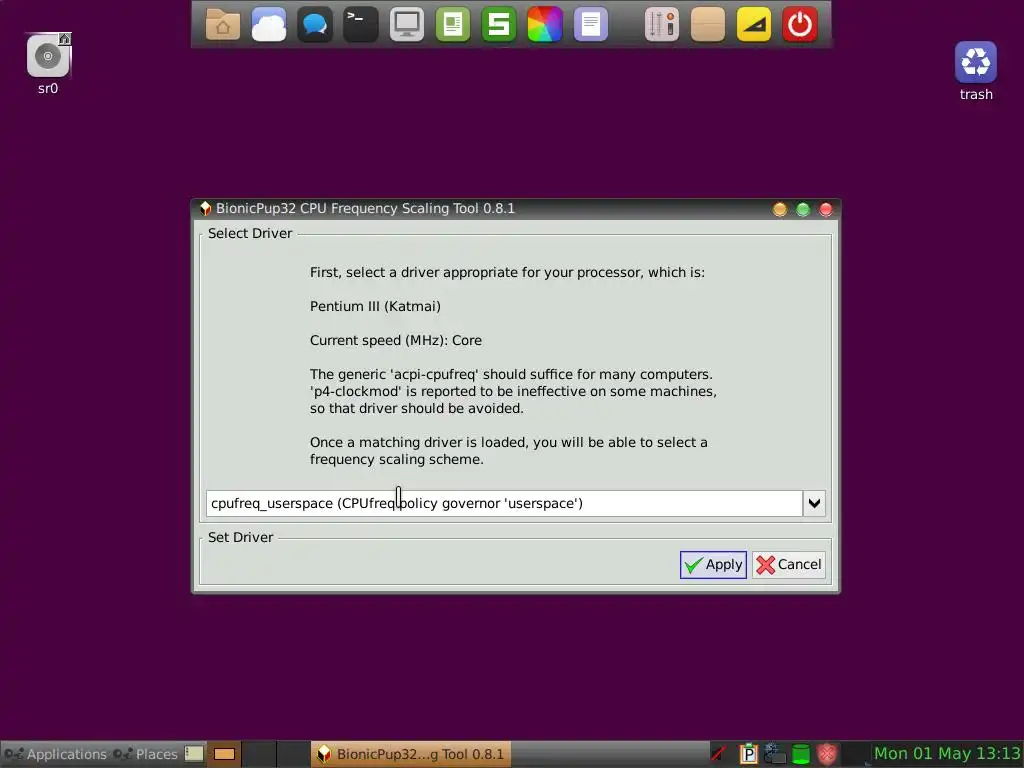Close the CPU Frequency Scaling Tool window
Image resolution: width=1024 pixels, height=768 pixels.
tap(826, 209)
